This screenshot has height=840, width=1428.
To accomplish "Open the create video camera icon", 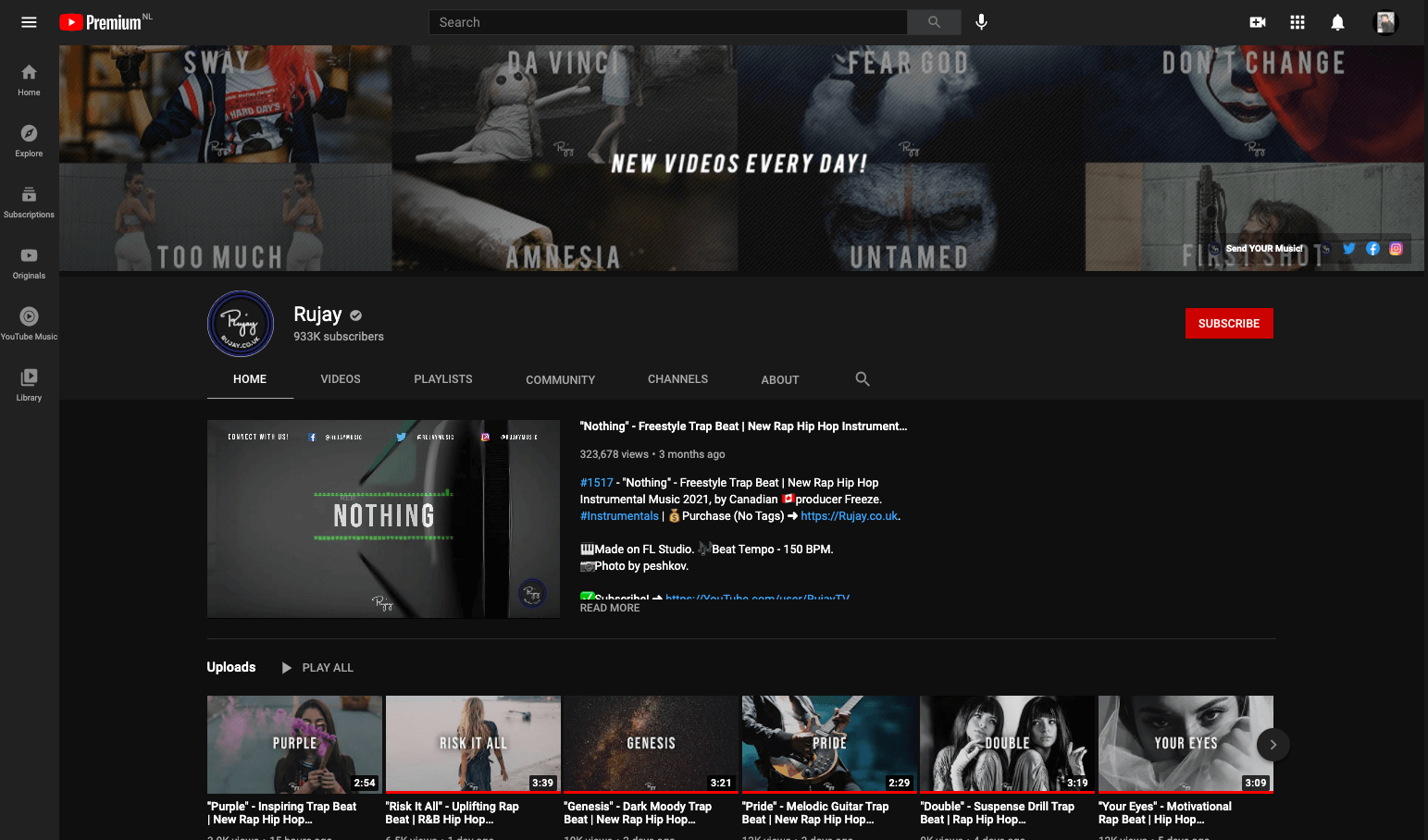I will 1258,22.
